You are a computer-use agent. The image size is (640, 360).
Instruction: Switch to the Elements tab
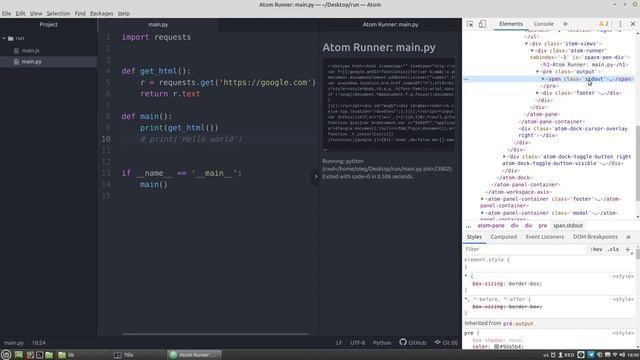click(511, 24)
